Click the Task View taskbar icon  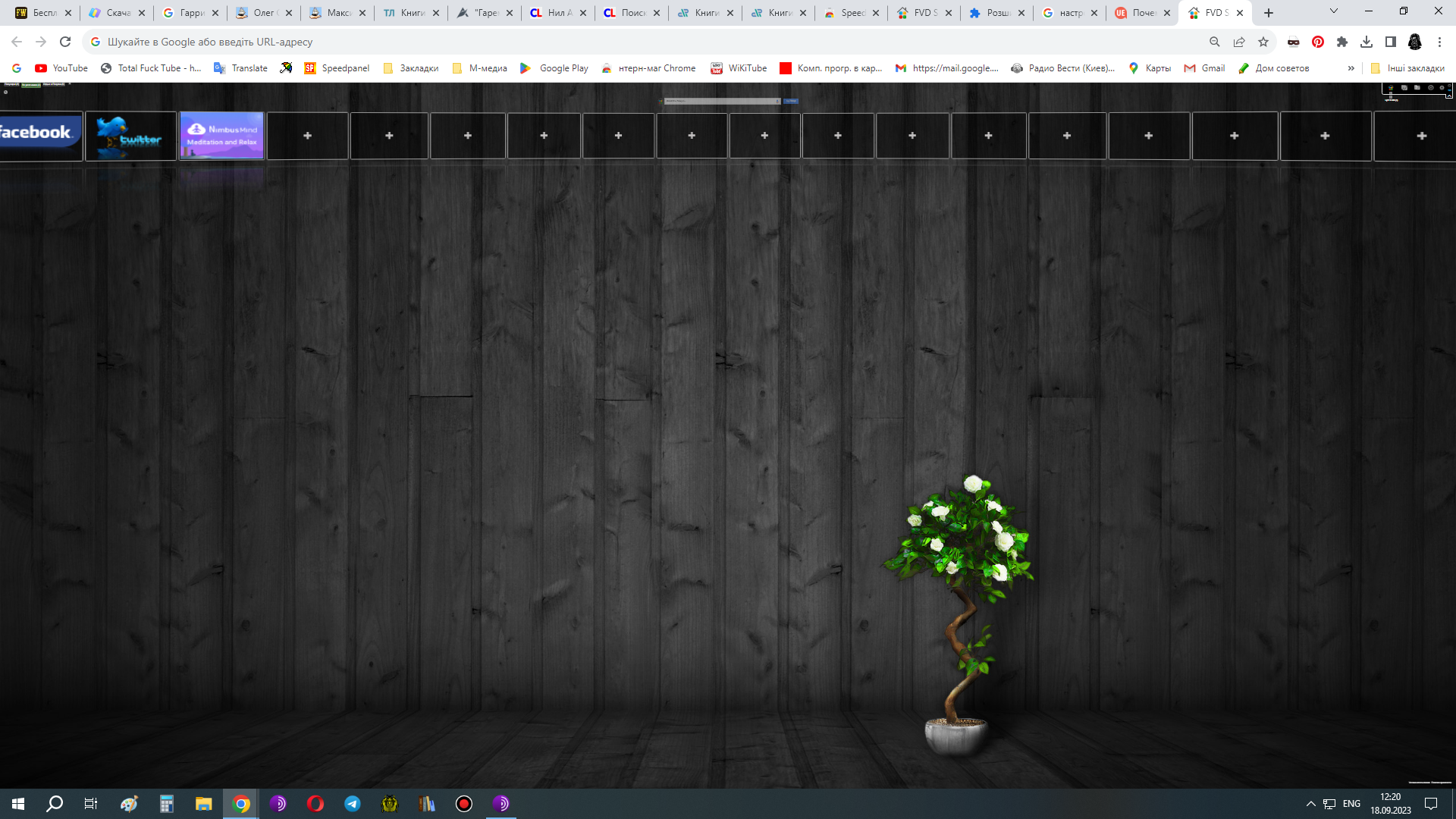pos(91,803)
